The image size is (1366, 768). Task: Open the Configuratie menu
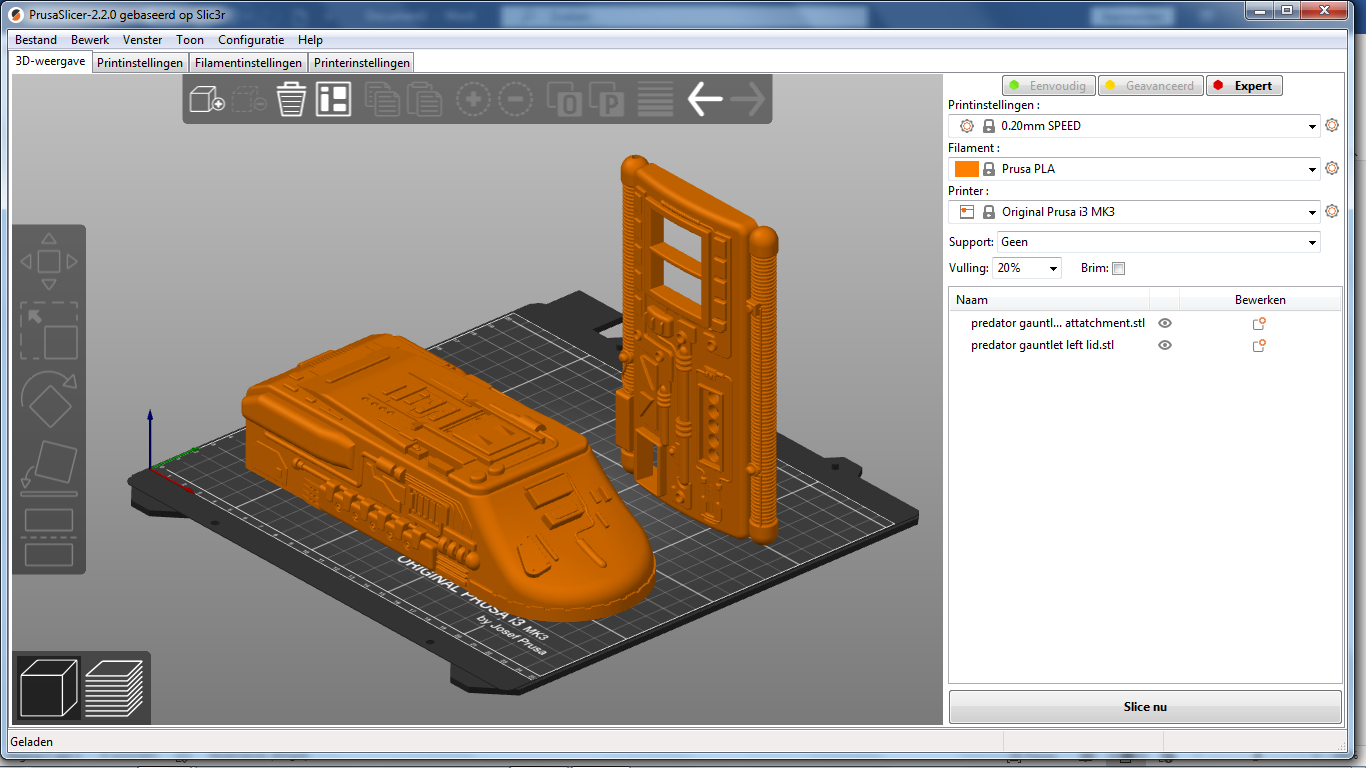[251, 40]
